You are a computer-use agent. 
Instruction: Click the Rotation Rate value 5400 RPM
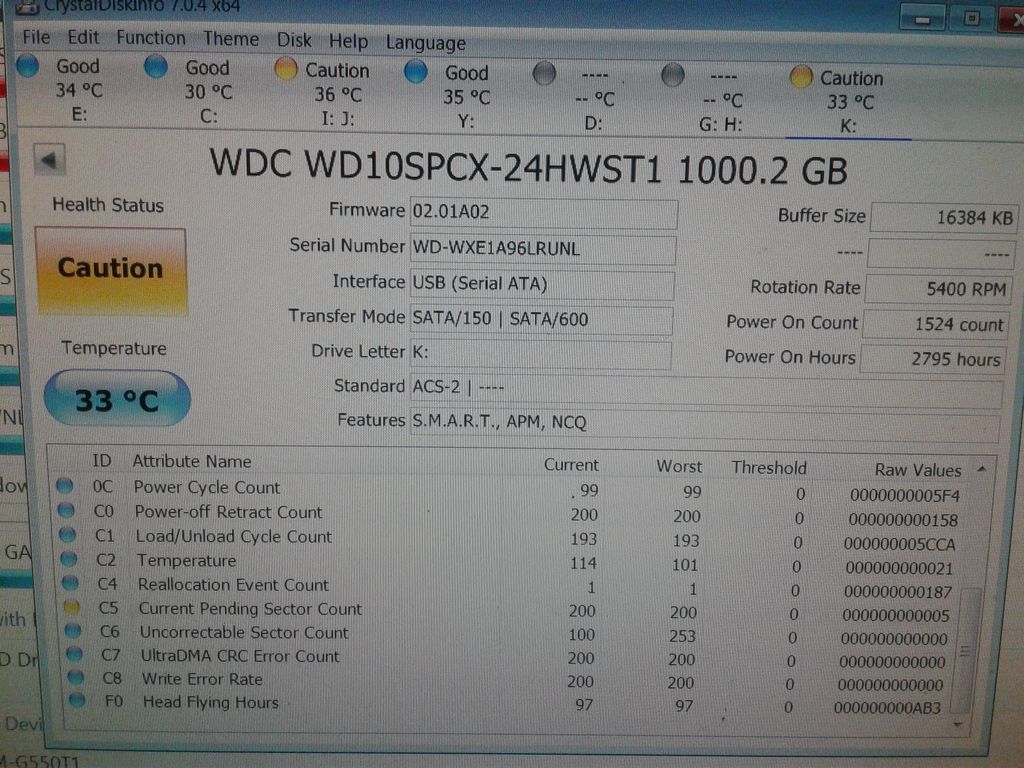[938, 289]
